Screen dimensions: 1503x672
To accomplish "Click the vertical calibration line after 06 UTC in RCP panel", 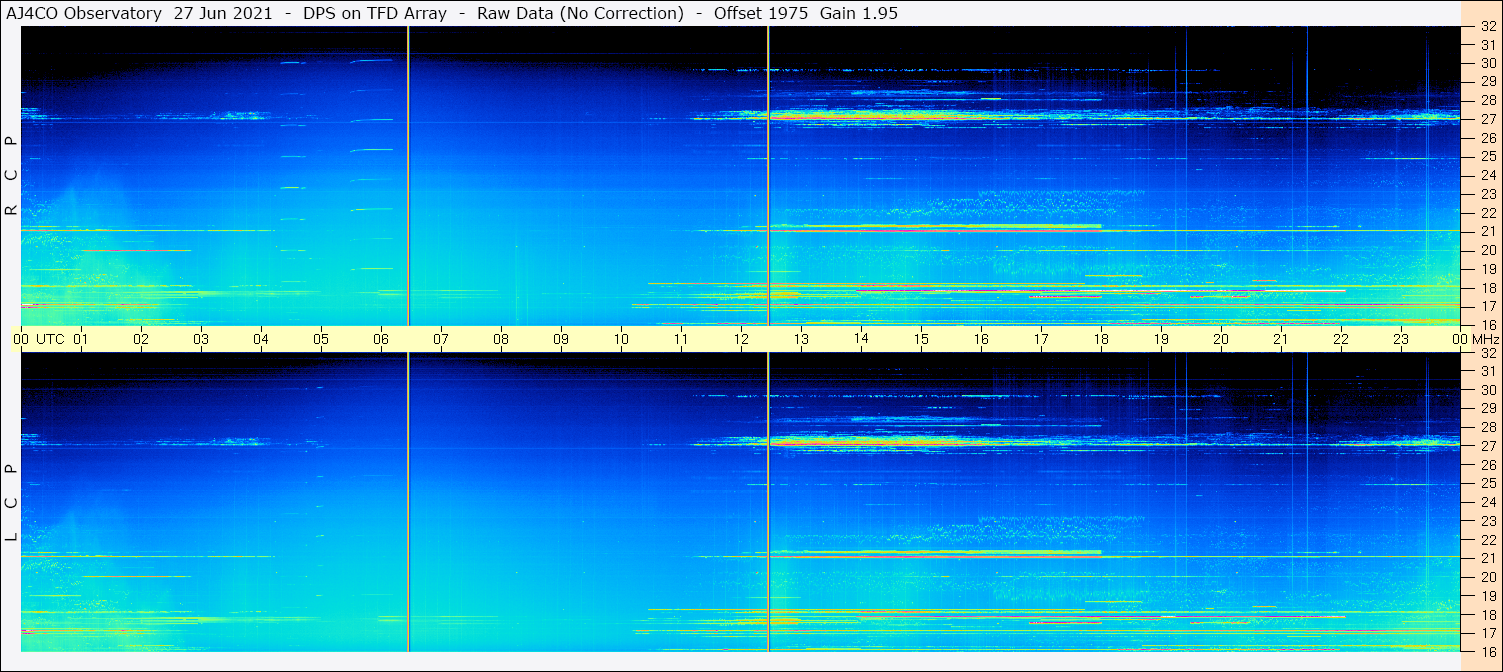I will pyautogui.click(x=408, y=176).
